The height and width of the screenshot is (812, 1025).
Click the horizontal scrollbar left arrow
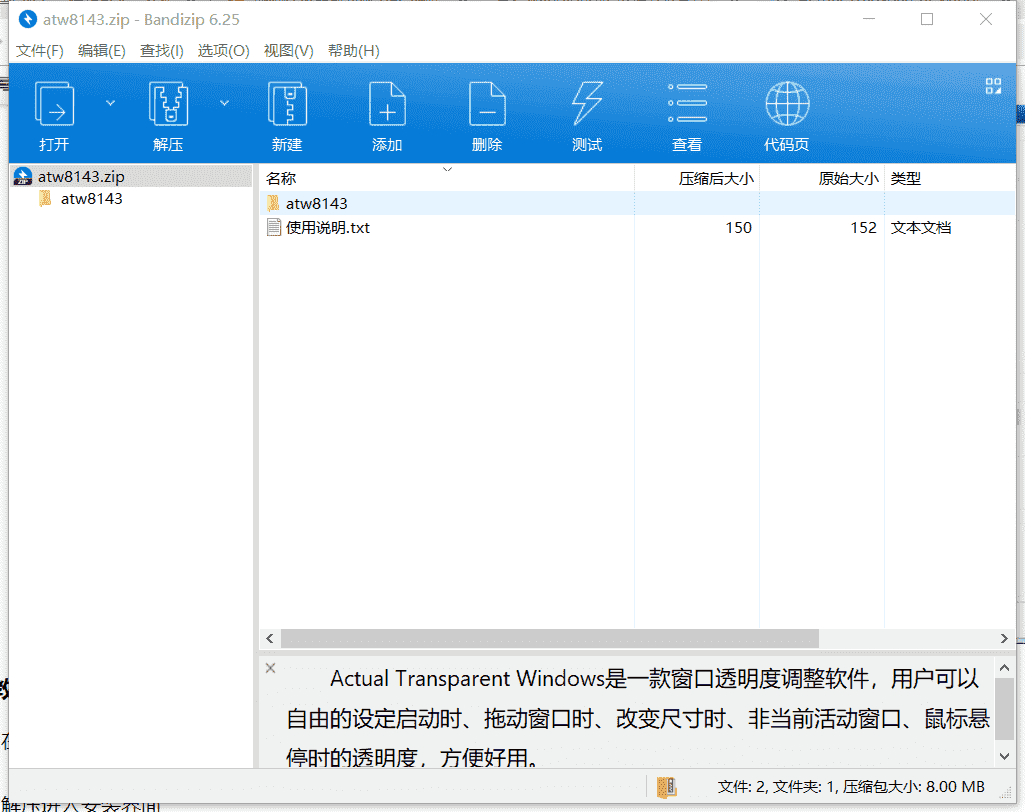[270, 638]
